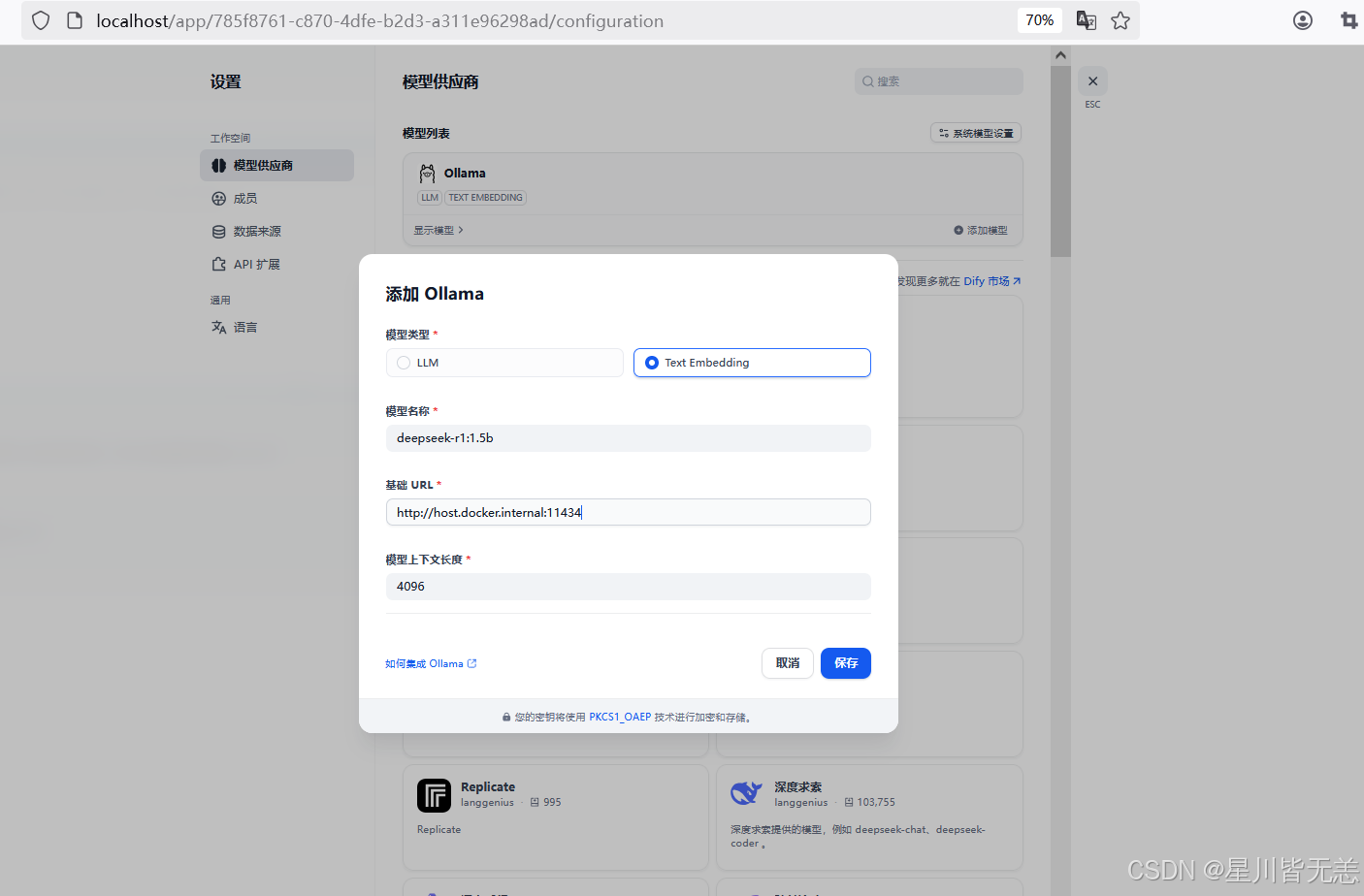The width and height of the screenshot is (1364, 896).
Task: Open the PKCS1_OAEP link
Action: coord(620,718)
